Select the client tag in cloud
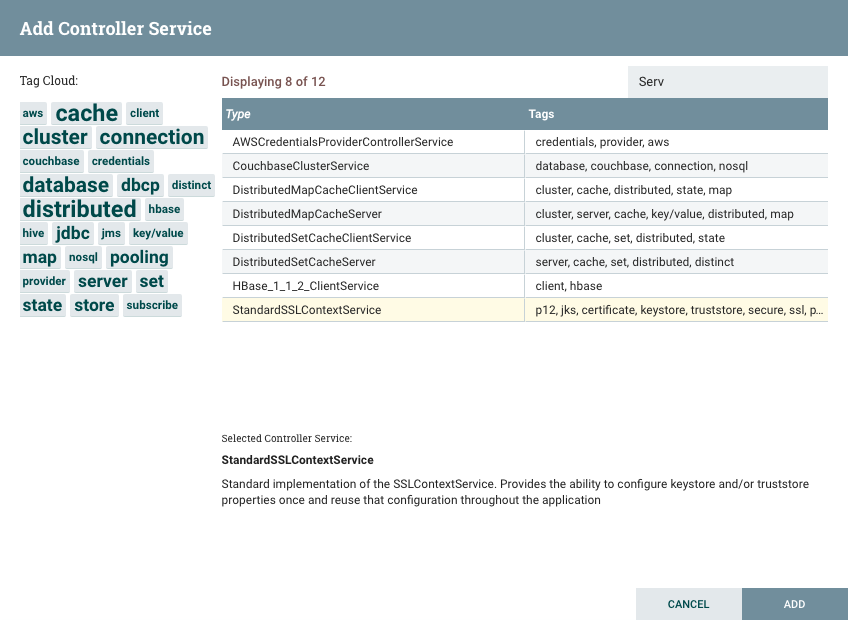This screenshot has width=848, height=620. pos(144,113)
